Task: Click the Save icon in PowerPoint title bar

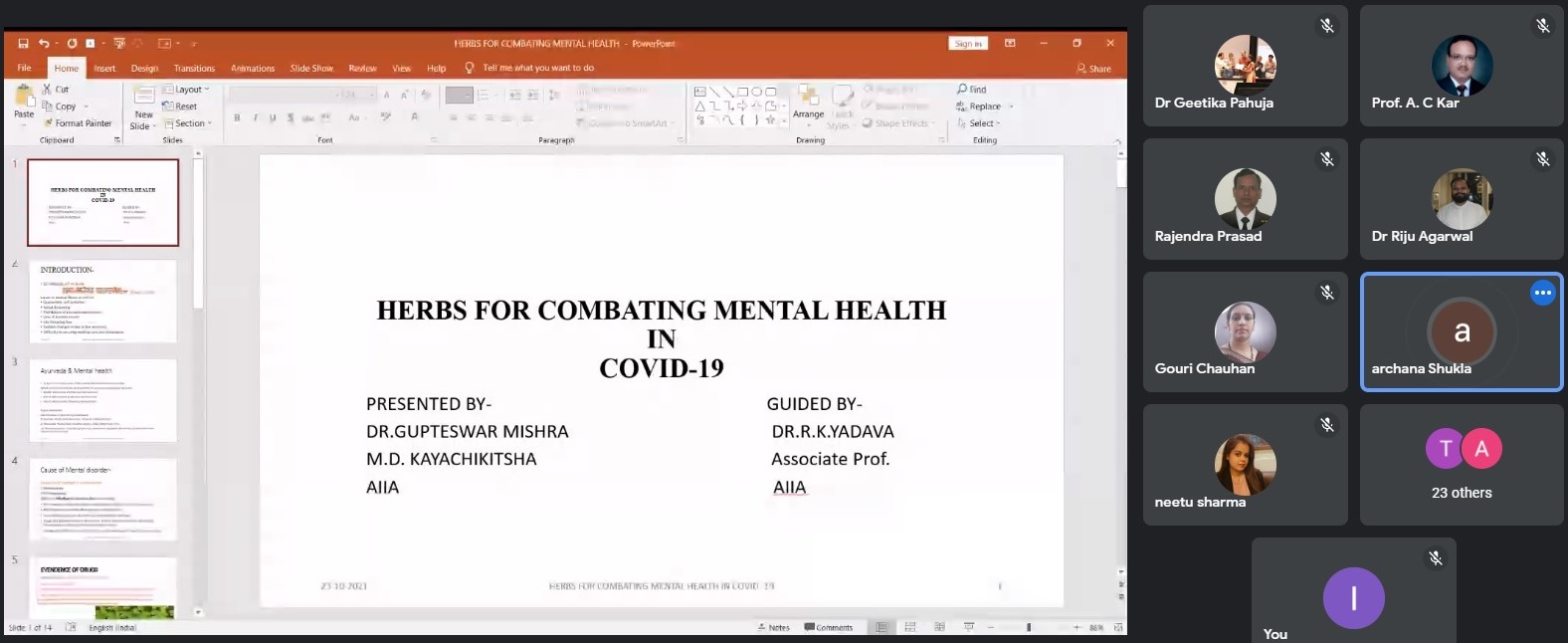Action: point(23,44)
